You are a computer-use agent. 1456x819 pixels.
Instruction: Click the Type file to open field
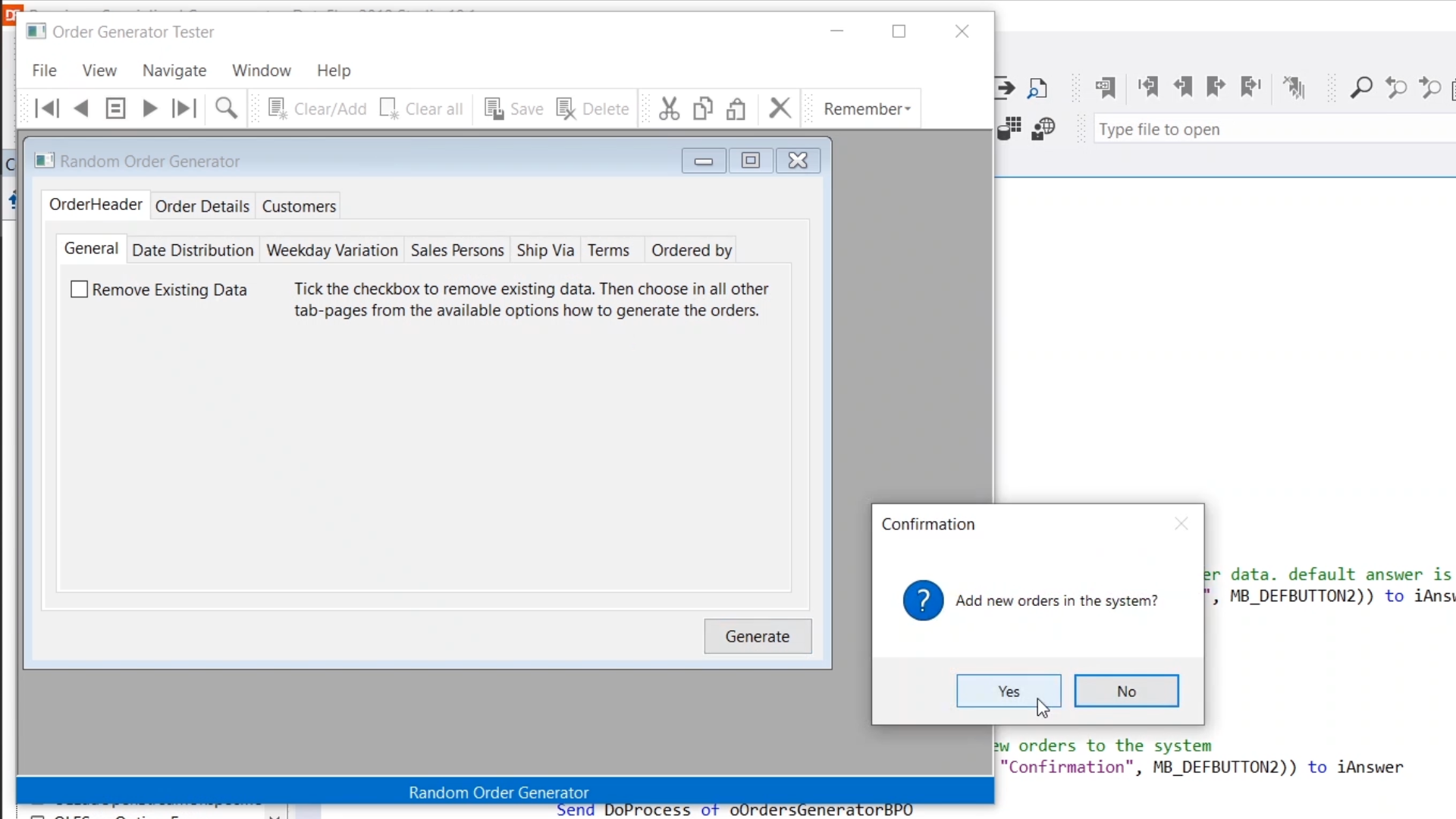click(1274, 130)
